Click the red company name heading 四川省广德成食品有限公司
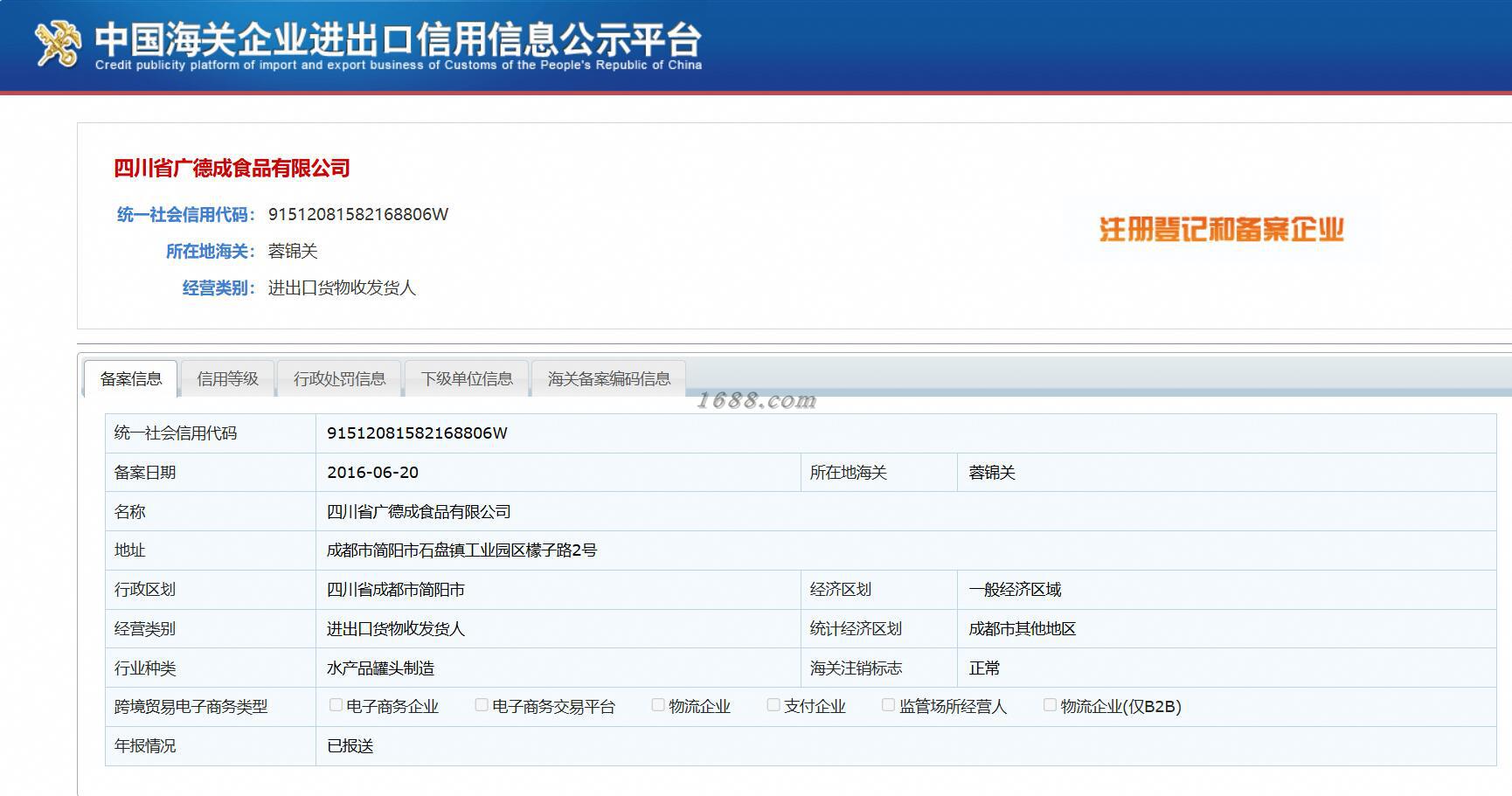The height and width of the screenshot is (796, 1512). (x=232, y=168)
